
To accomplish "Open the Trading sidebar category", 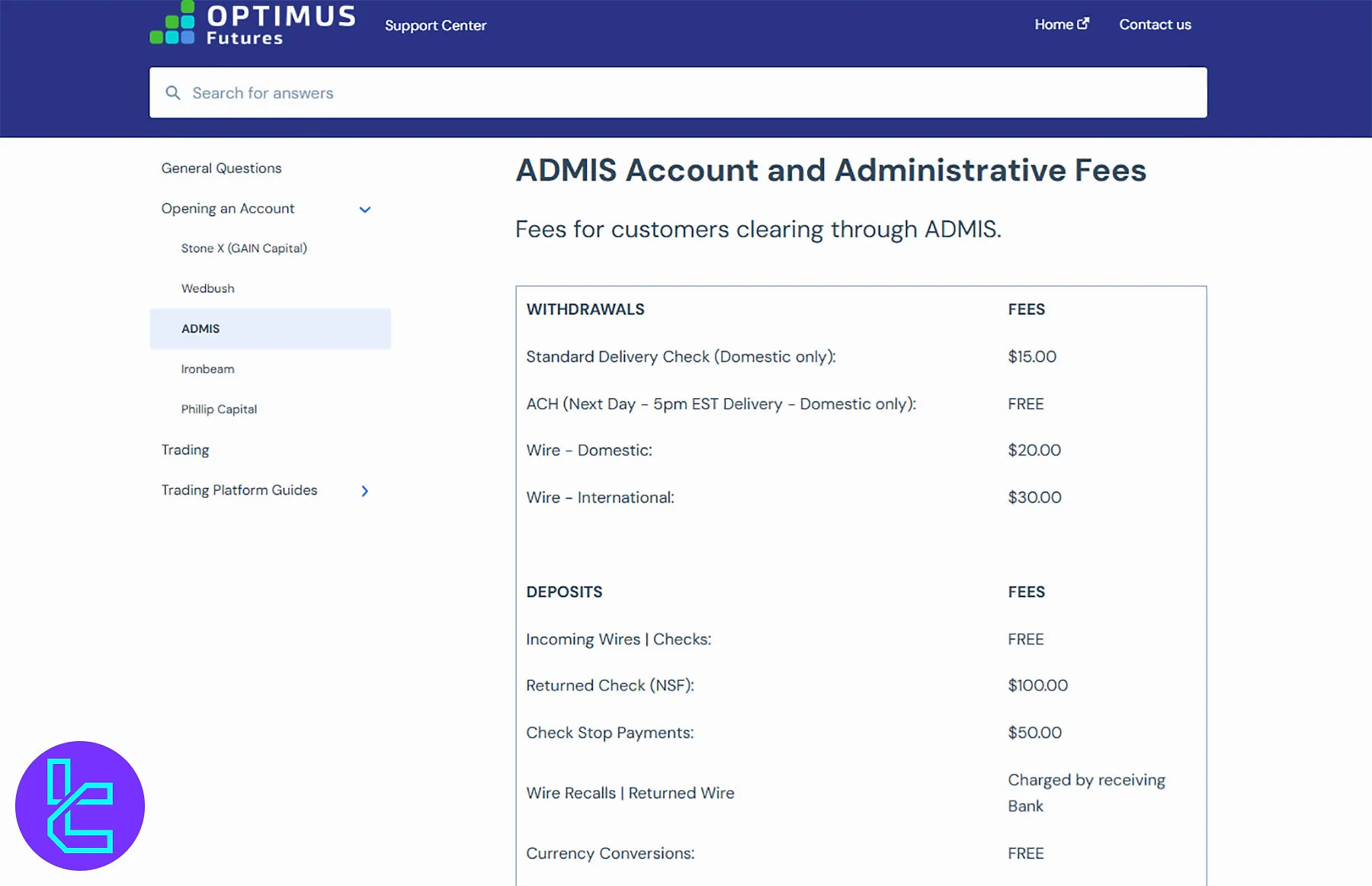I will pos(185,450).
